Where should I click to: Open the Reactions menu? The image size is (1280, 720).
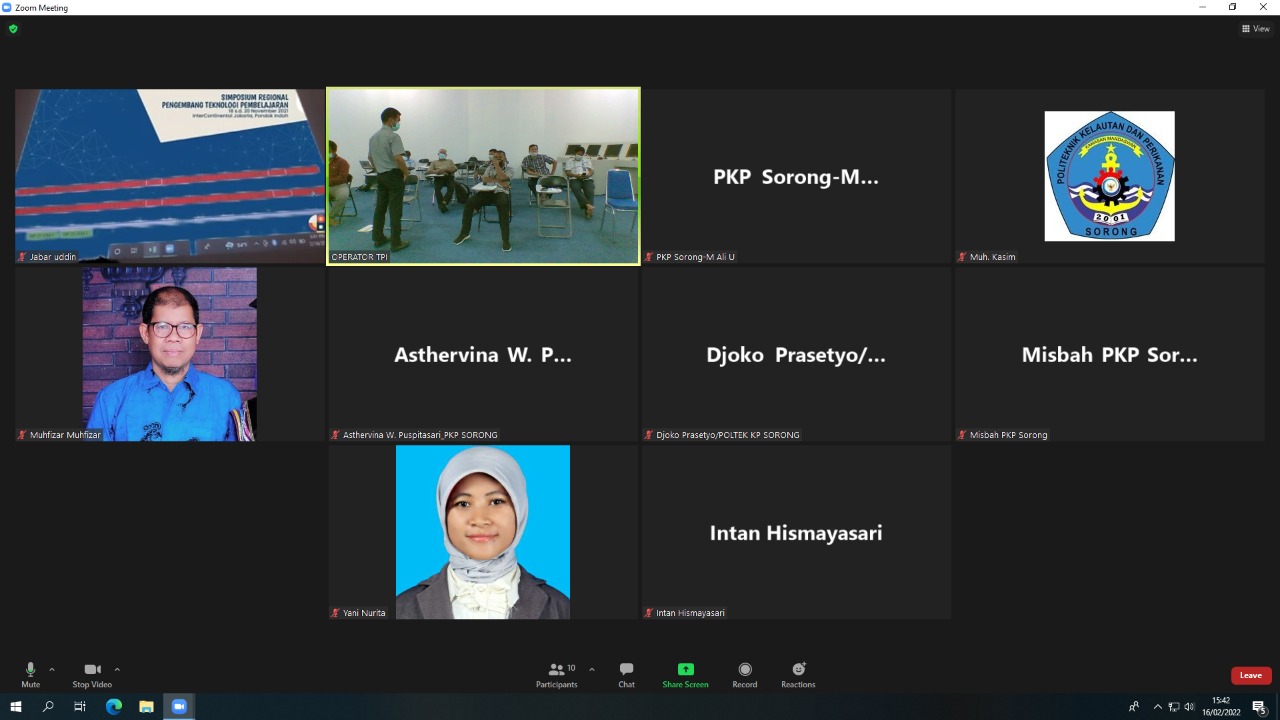[x=798, y=674]
